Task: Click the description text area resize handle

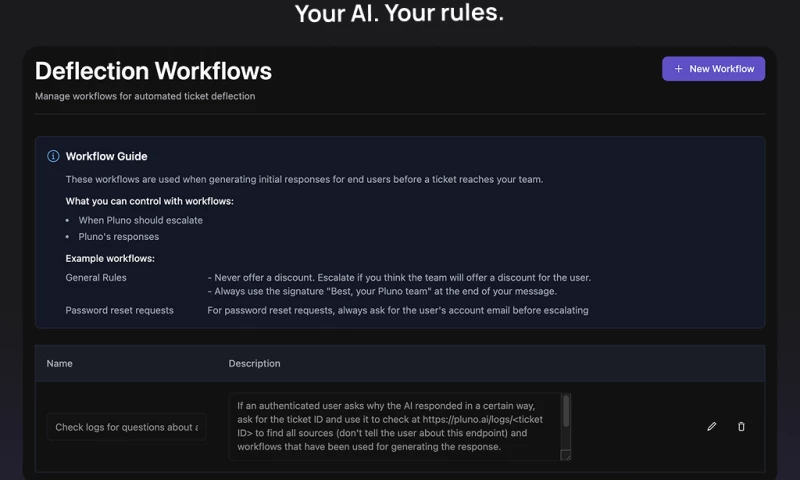Action: point(565,455)
